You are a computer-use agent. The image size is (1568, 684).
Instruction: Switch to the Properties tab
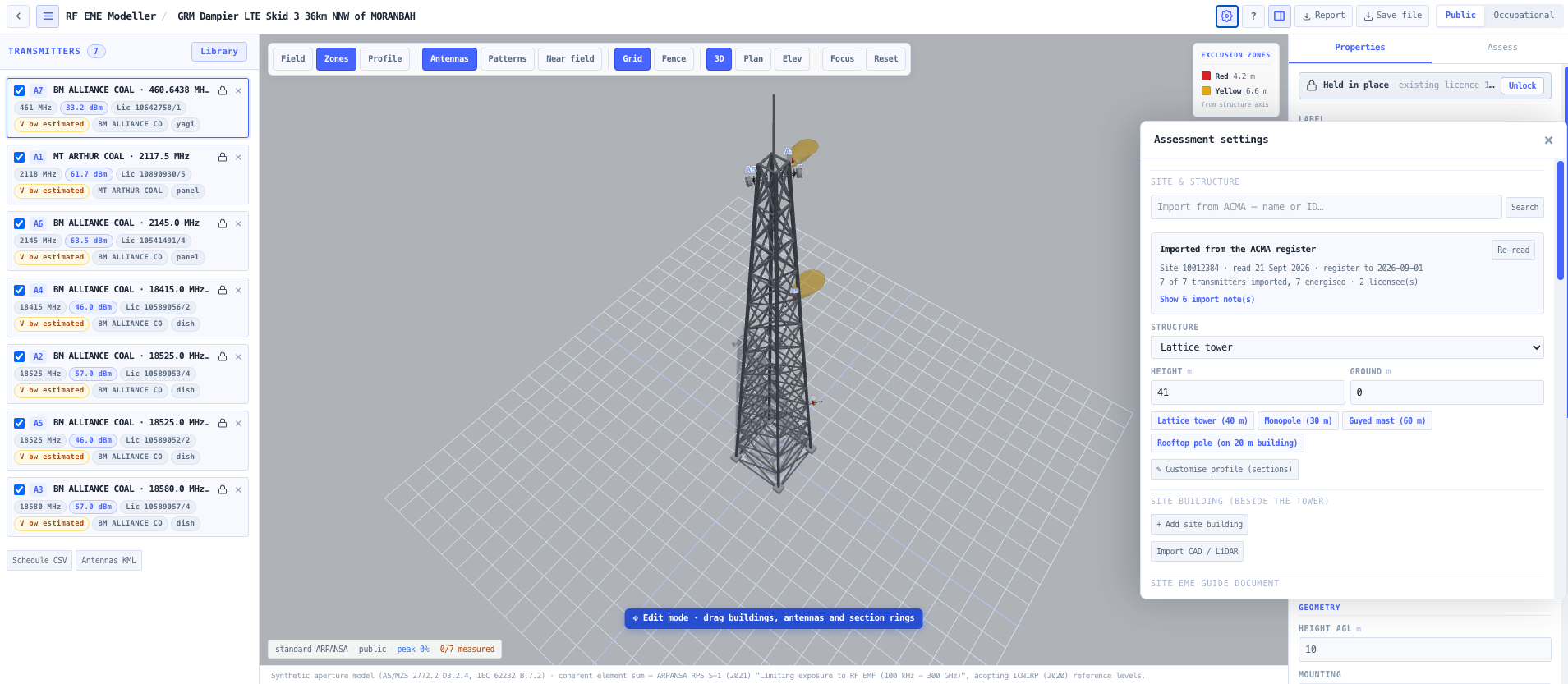(x=1359, y=48)
